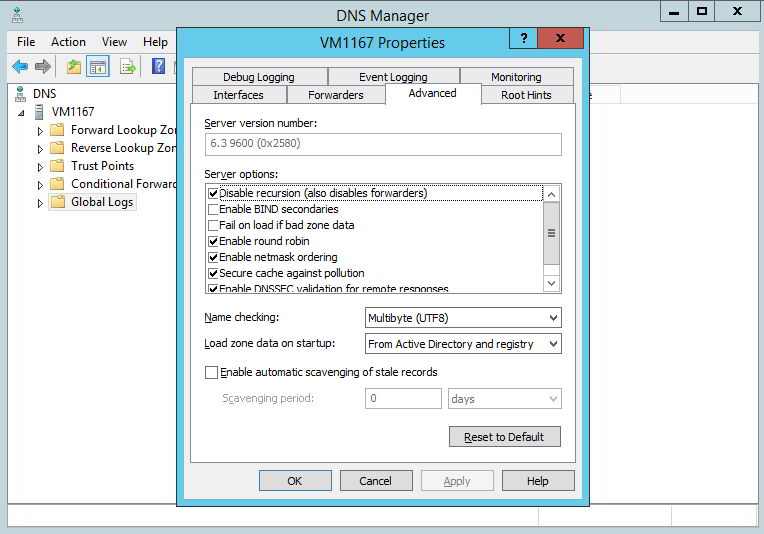Click the Export List toolbar icon
The height and width of the screenshot is (534, 764).
128,66
